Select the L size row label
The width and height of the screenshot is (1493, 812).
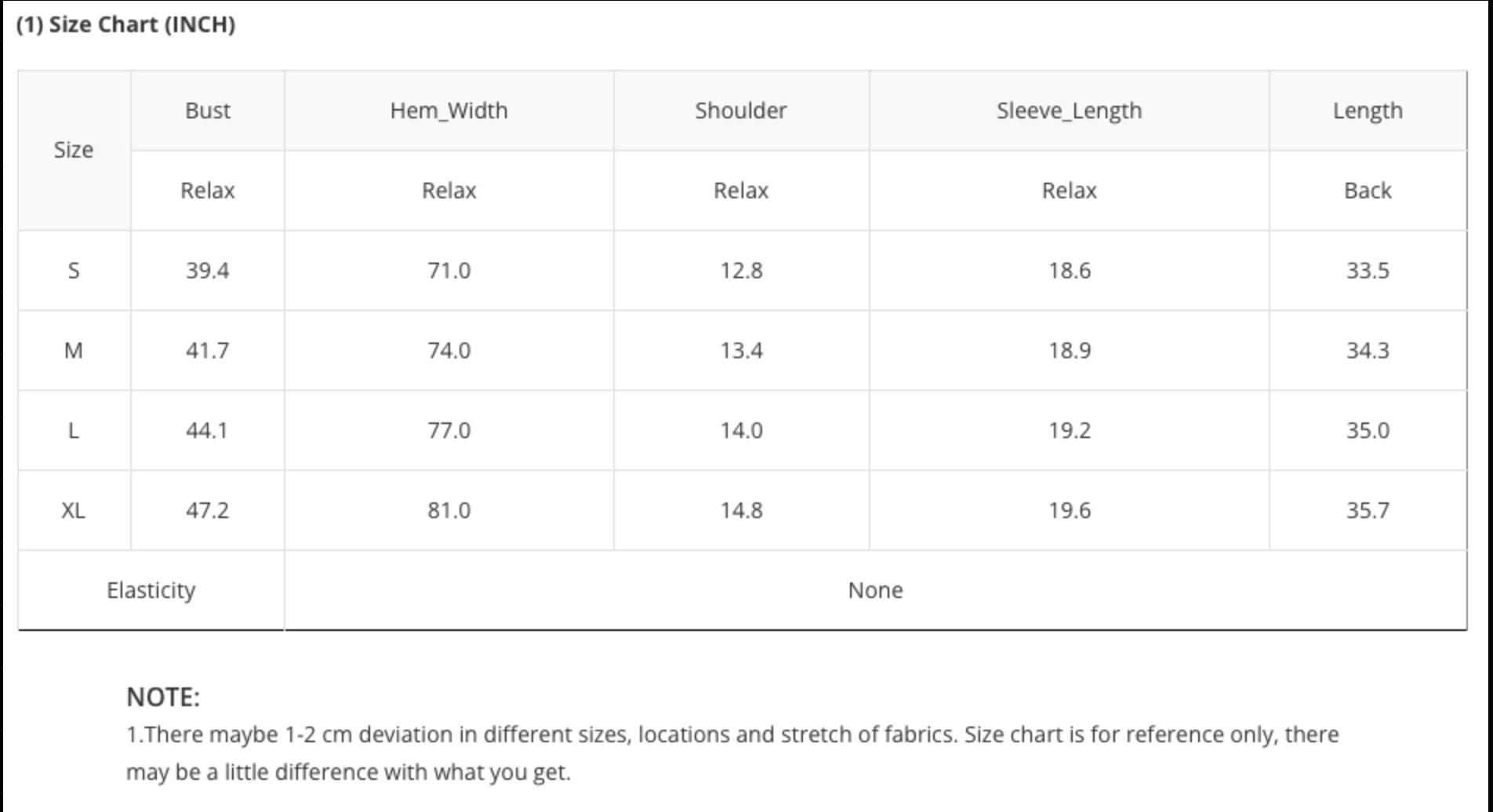point(74,430)
